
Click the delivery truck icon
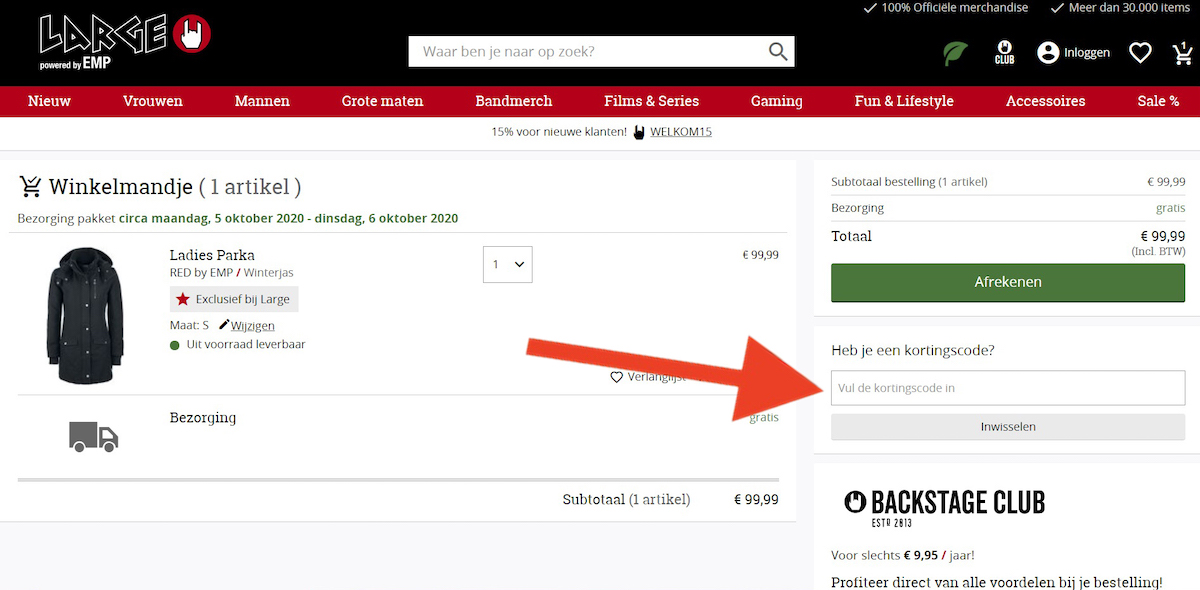click(94, 436)
